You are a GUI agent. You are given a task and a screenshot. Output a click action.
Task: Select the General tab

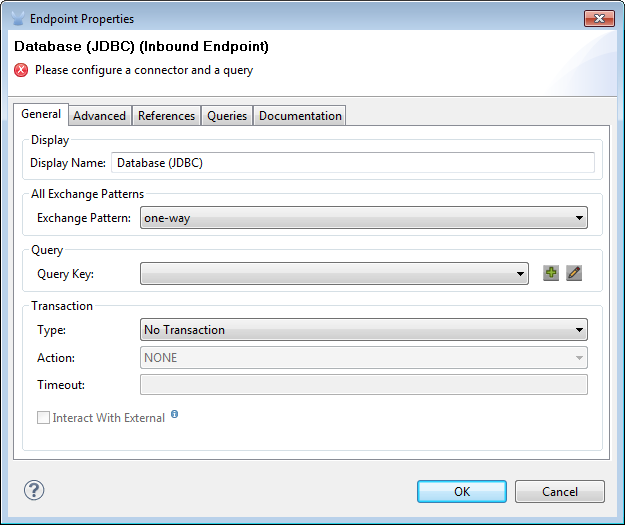[x=41, y=115]
